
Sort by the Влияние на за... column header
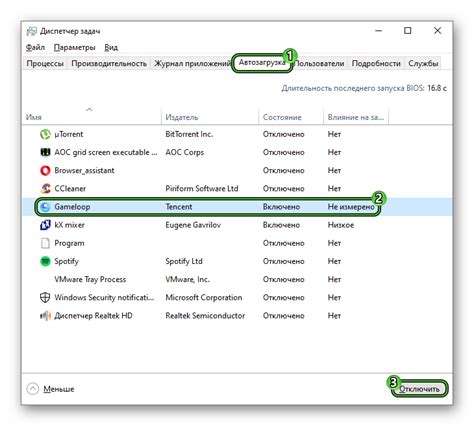(x=356, y=117)
